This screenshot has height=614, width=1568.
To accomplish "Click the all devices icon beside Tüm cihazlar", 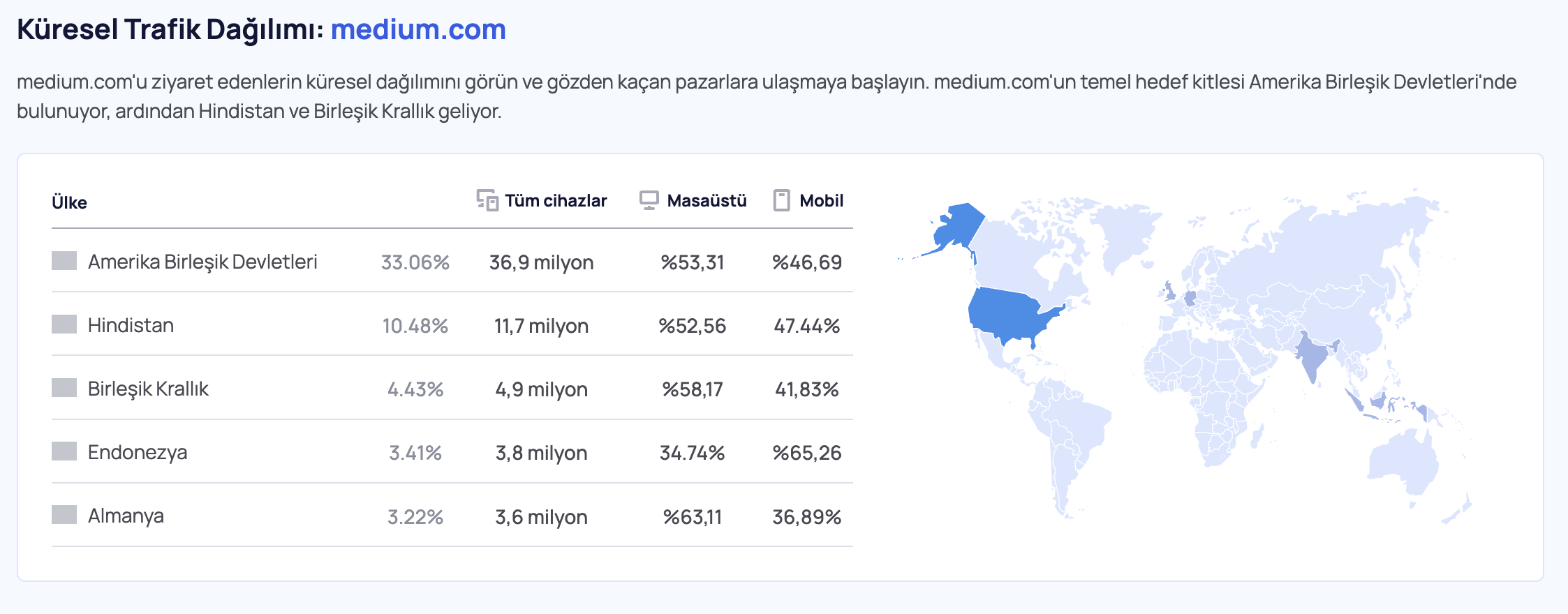I will point(487,200).
